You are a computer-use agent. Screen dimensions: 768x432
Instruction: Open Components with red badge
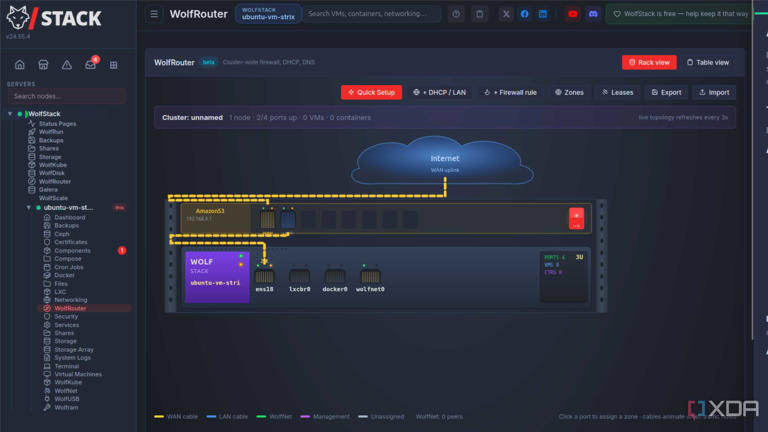tap(72, 250)
